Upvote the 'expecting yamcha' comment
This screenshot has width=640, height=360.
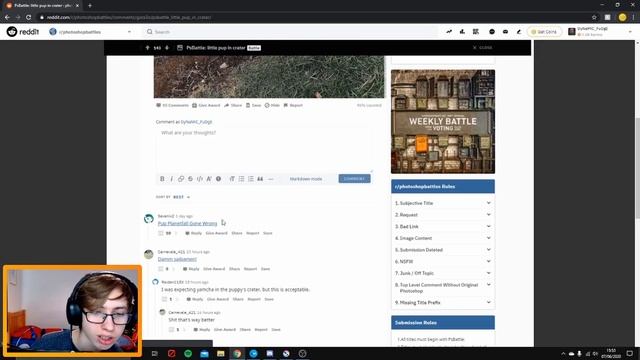click(x=164, y=299)
